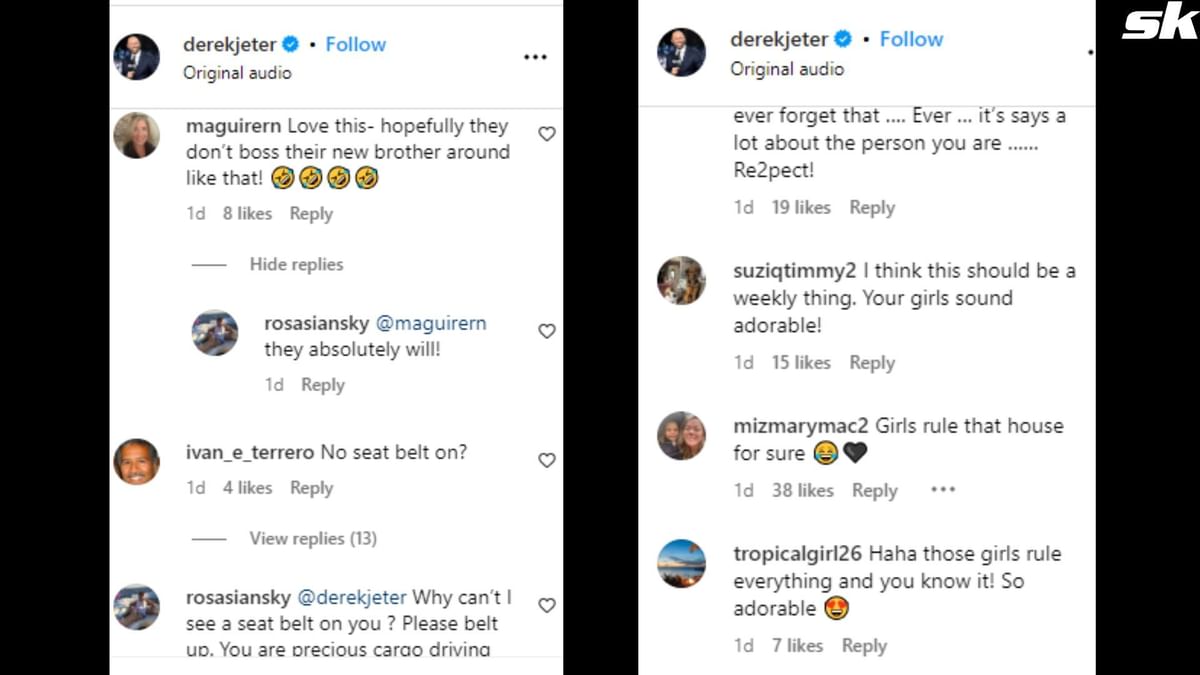Open derekjeter's profile picture on the left post

(137, 57)
